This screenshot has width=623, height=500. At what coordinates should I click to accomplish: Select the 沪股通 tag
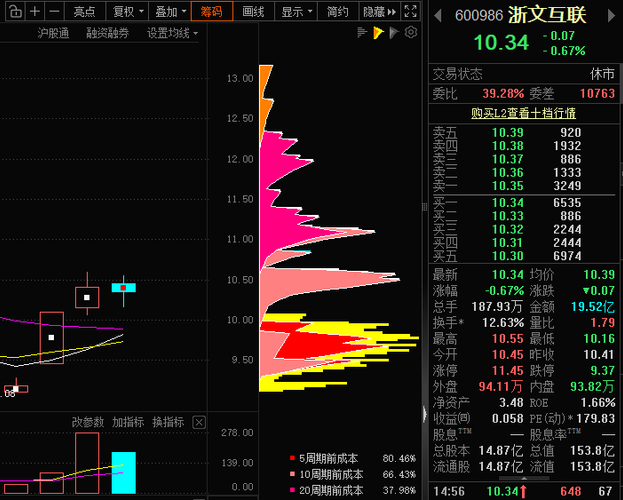(53, 33)
